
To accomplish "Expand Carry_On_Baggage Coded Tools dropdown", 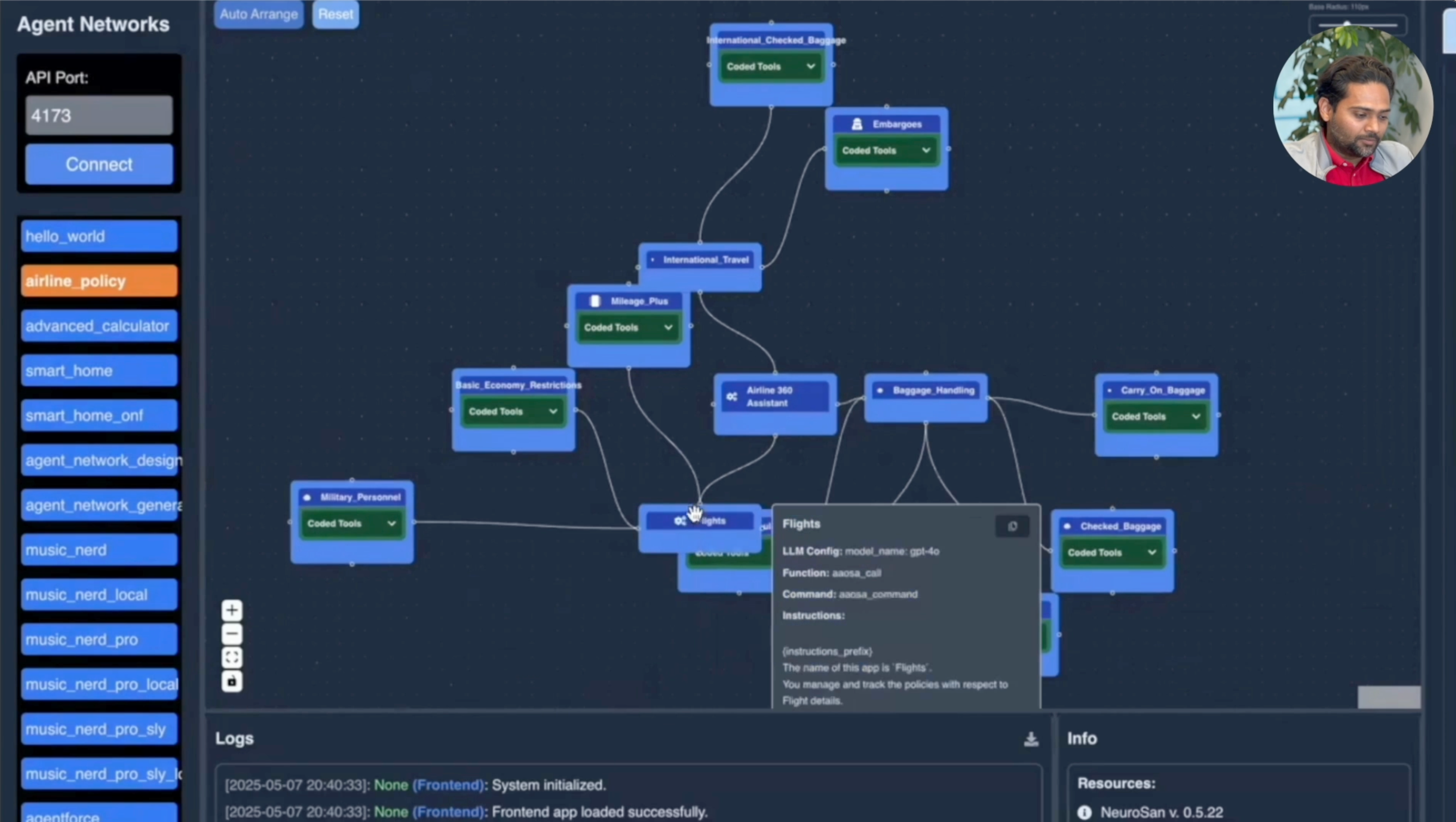I will point(1157,417).
